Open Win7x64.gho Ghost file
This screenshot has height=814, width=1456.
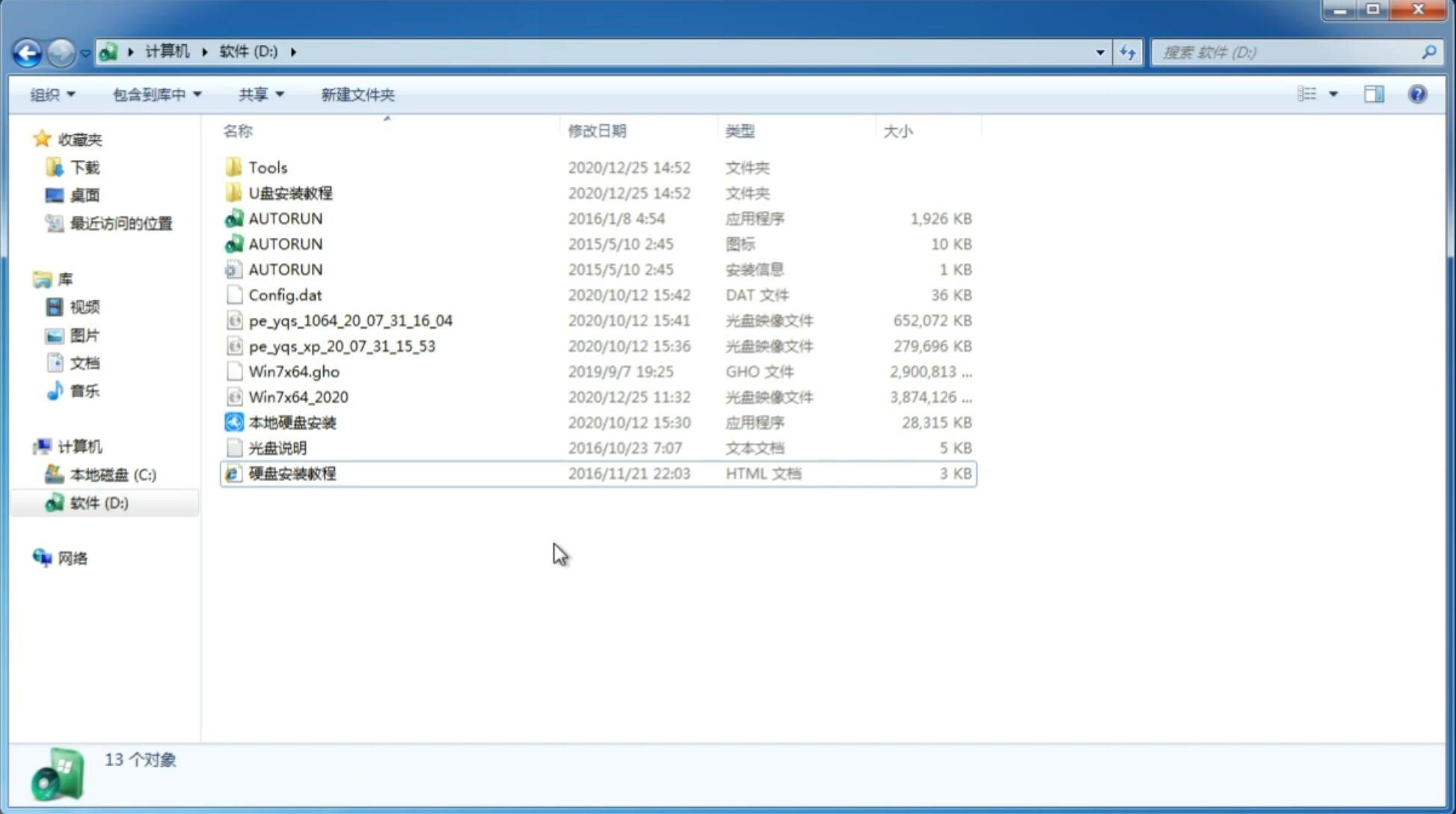294,371
